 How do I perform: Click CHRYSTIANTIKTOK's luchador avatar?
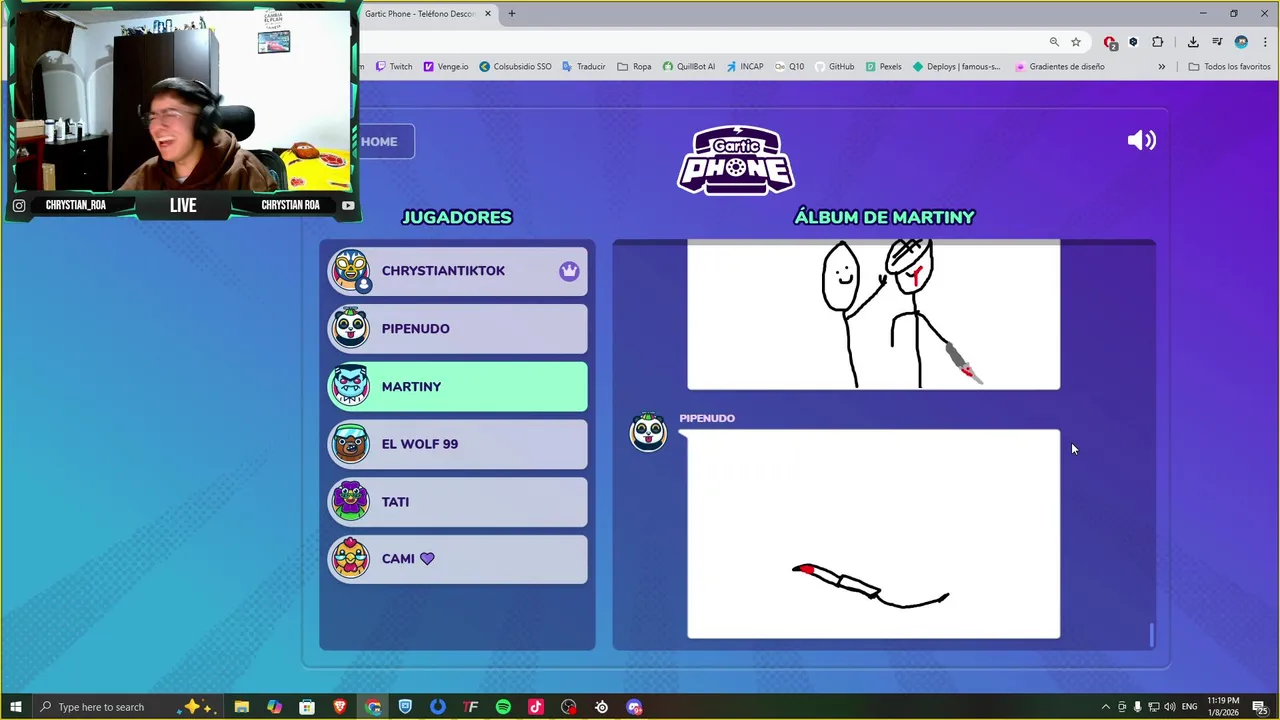tap(351, 271)
